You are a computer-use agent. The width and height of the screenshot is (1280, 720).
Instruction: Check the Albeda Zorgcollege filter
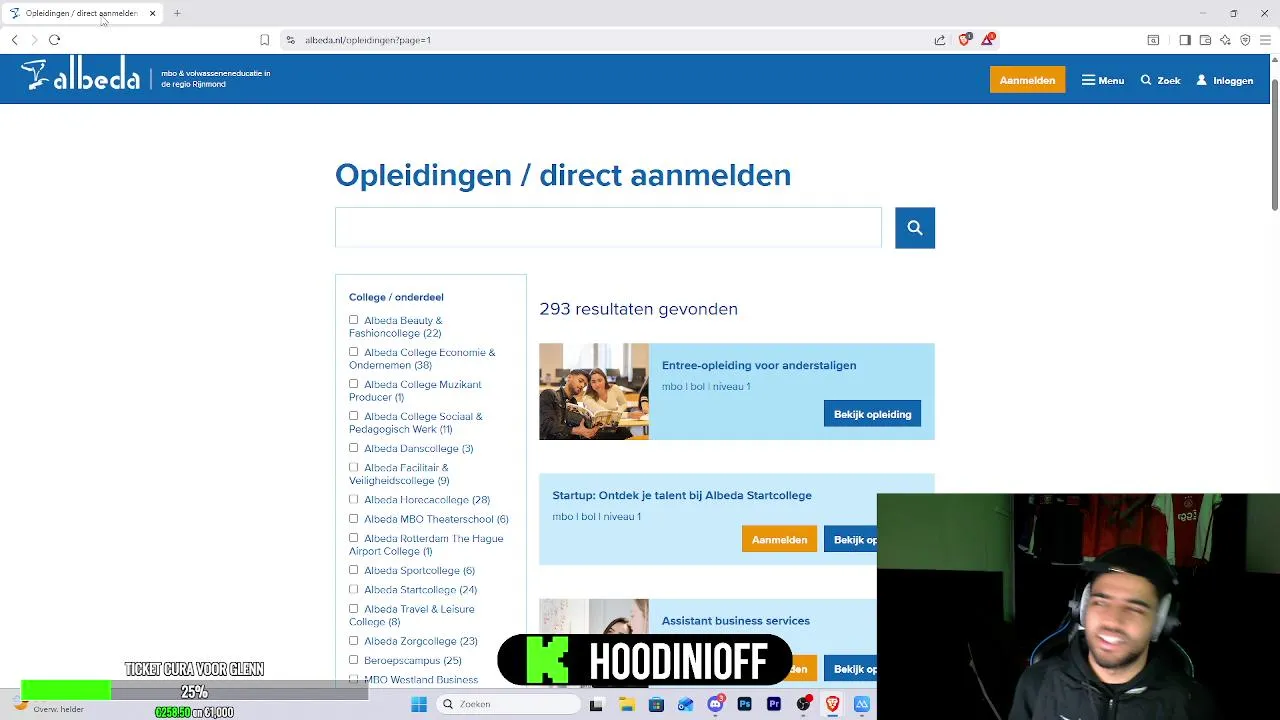353,641
